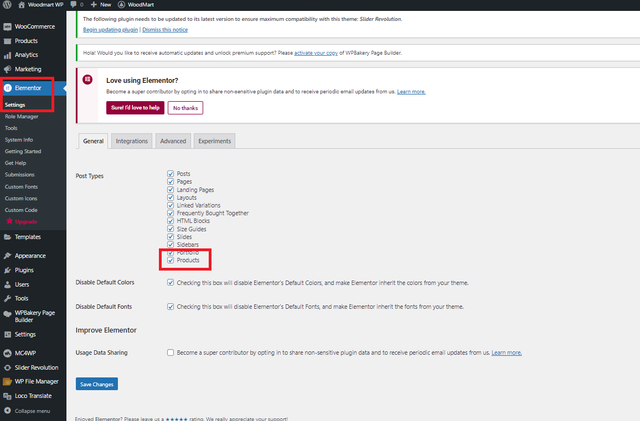
Task: Click activate your copy link
Action: coord(316,53)
